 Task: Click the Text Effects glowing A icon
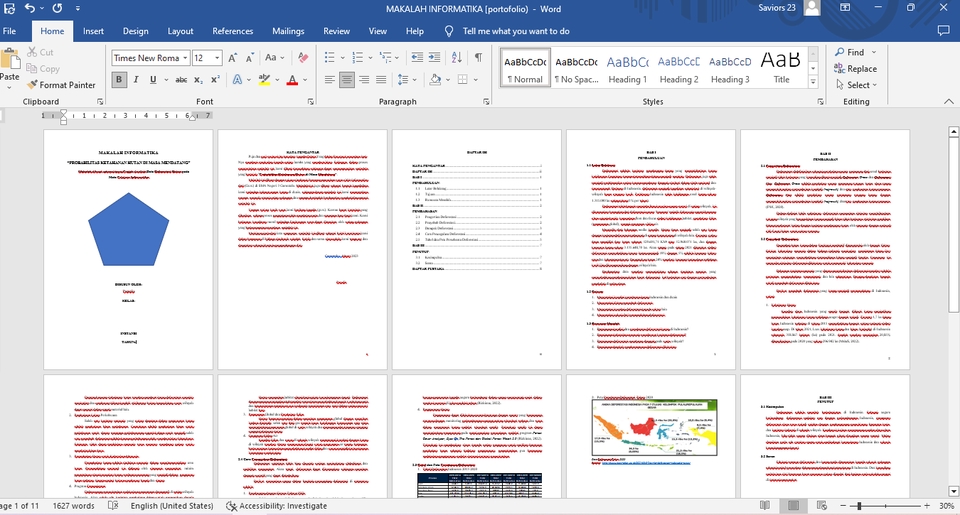coord(238,80)
